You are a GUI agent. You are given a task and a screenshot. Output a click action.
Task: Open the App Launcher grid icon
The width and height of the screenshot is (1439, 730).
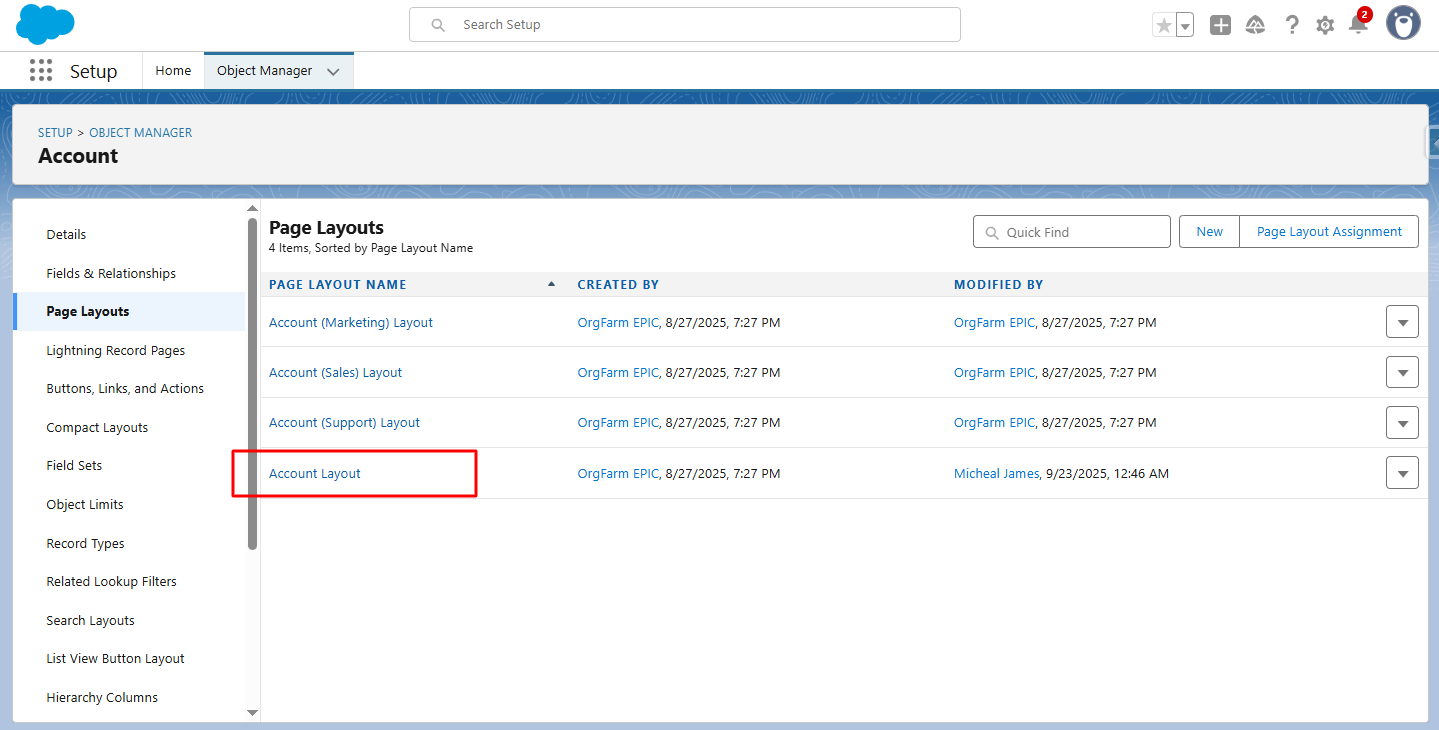[x=41, y=71]
